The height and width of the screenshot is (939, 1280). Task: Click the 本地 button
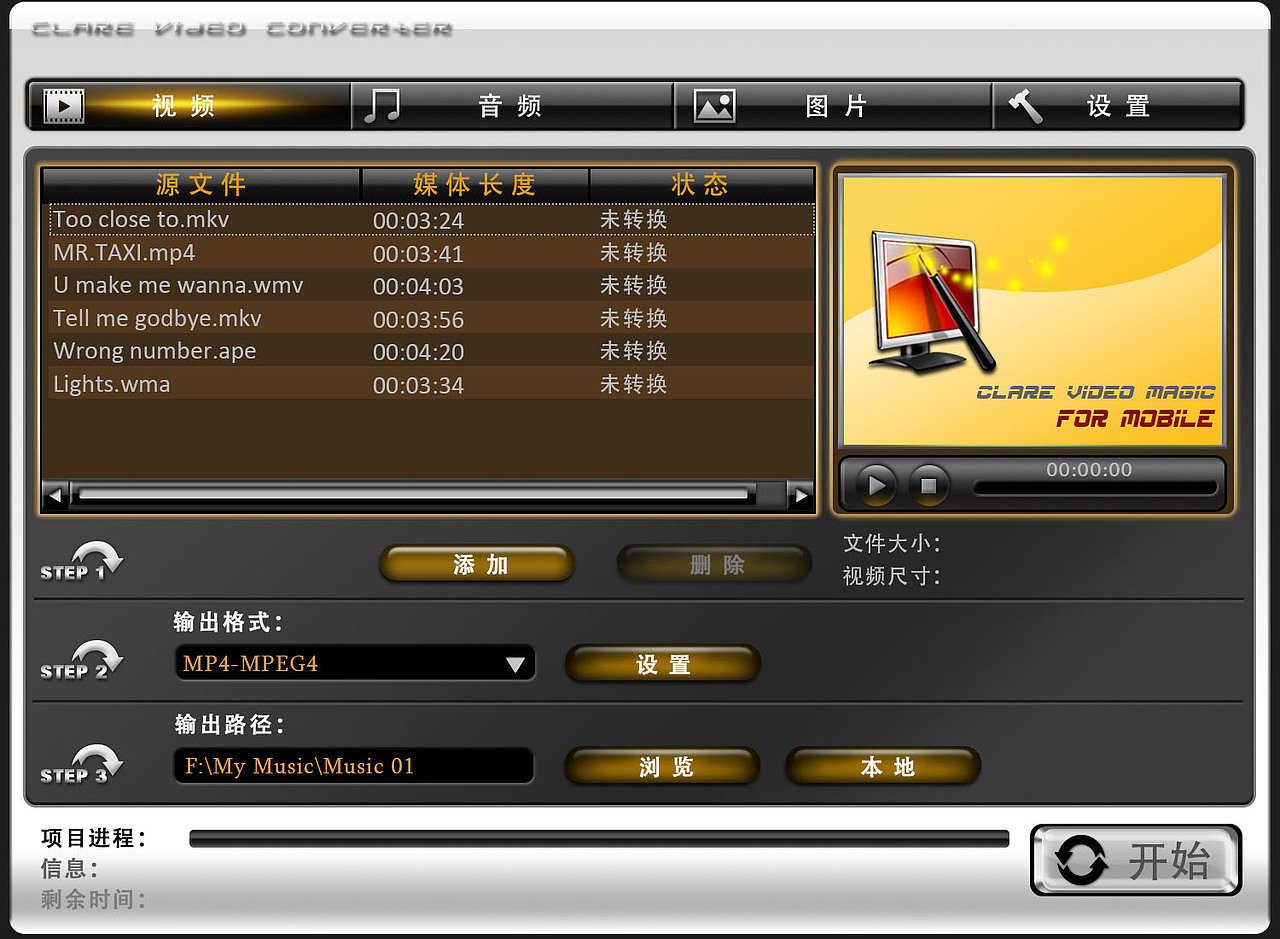882,765
